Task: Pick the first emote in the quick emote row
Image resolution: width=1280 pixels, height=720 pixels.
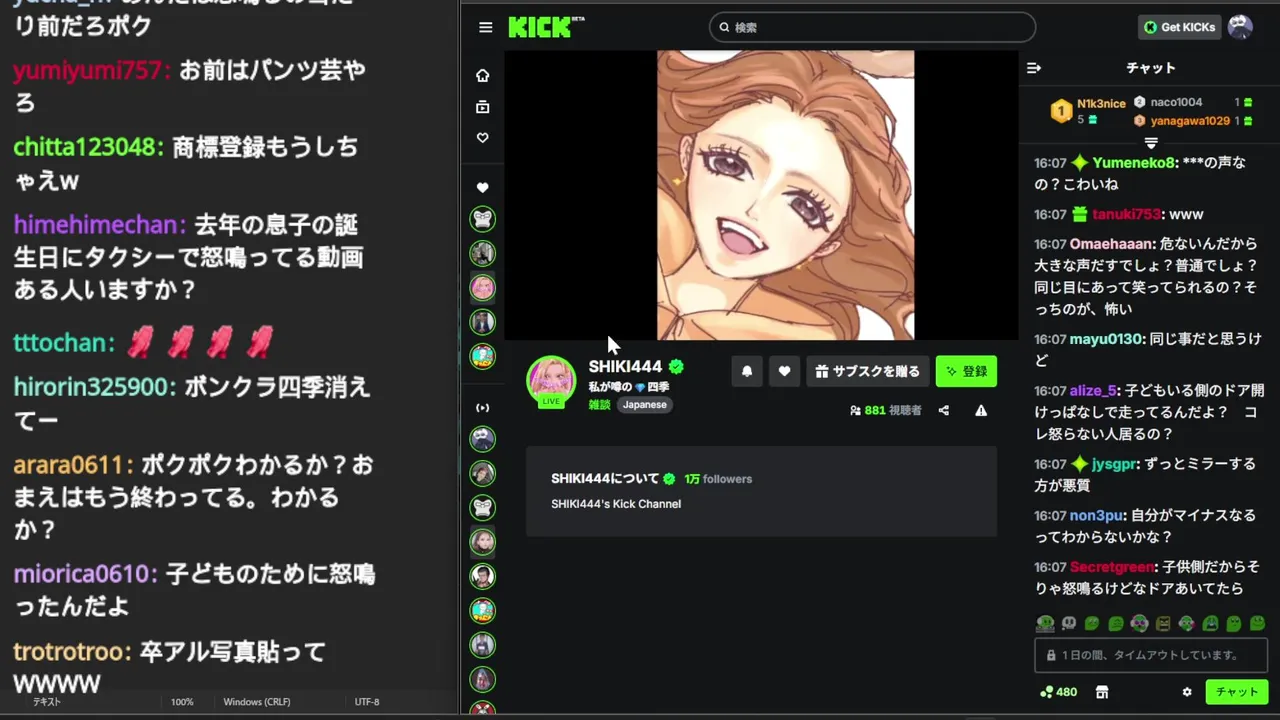Action: 1045,623
